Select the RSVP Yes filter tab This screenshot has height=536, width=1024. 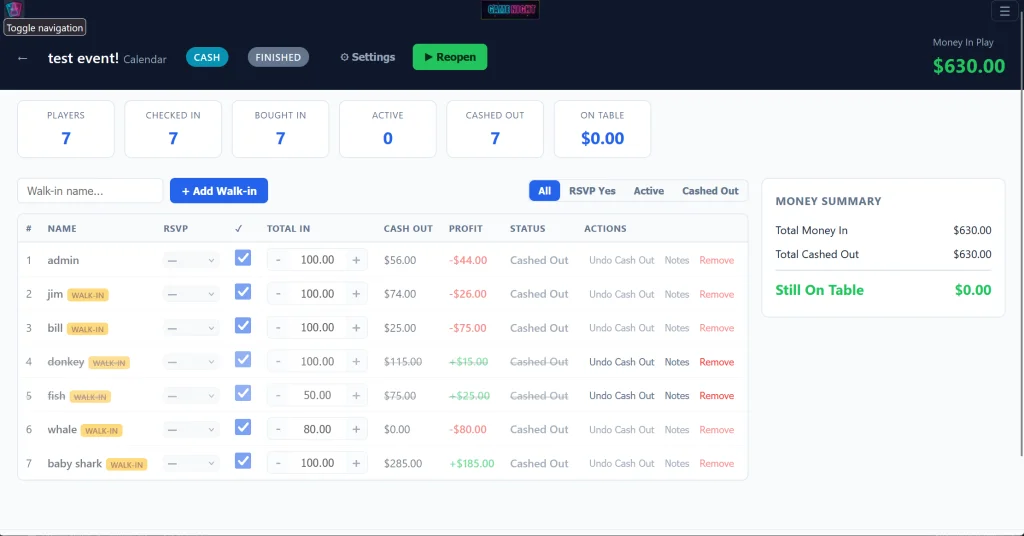click(x=592, y=191)
